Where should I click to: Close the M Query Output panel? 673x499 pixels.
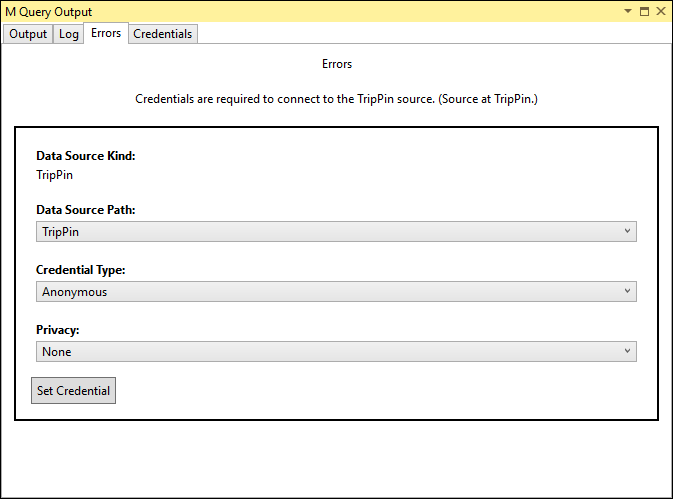pyautogui.click(x=661, y=11)
